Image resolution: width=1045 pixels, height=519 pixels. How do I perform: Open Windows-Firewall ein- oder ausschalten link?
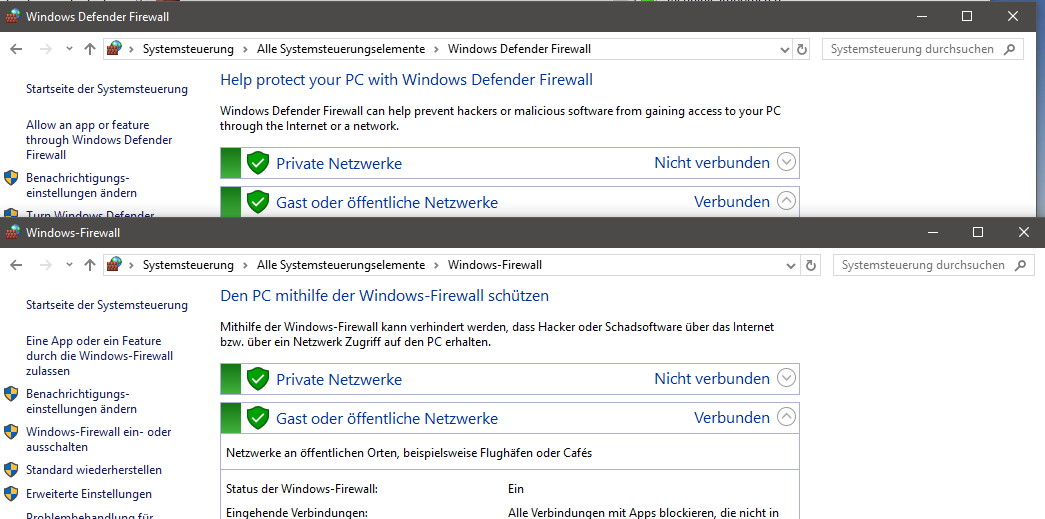point(99,439)
